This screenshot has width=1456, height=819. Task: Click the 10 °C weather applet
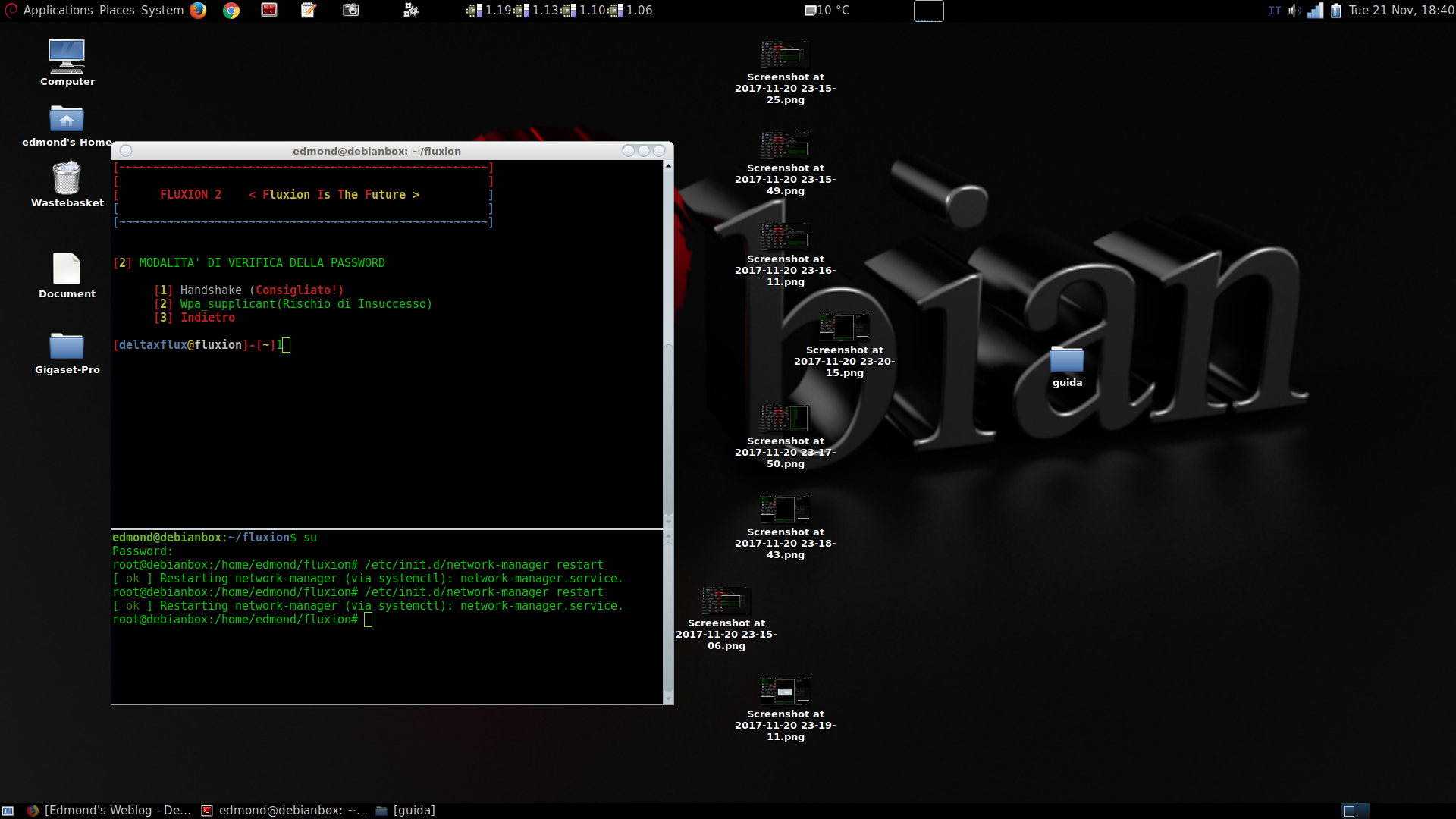827,10
